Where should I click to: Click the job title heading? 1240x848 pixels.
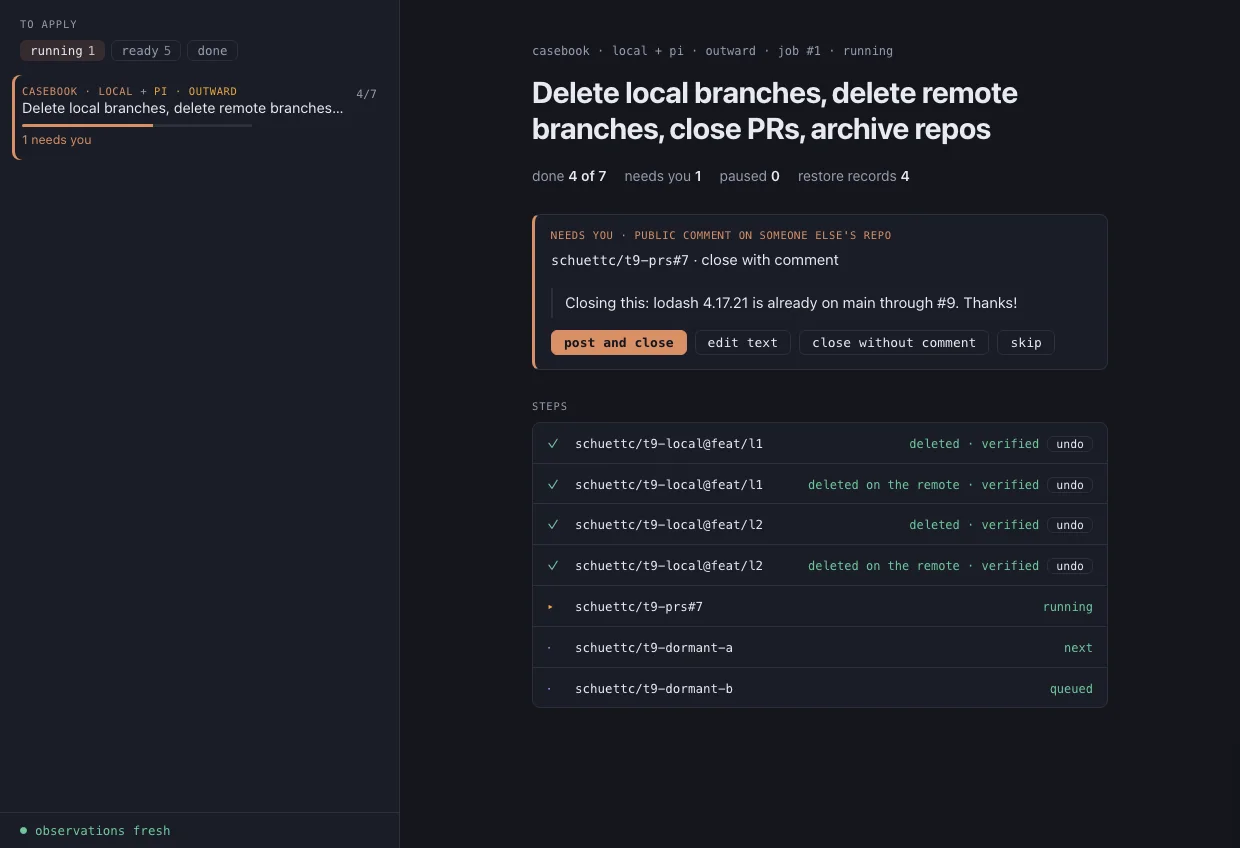[775, 111]
